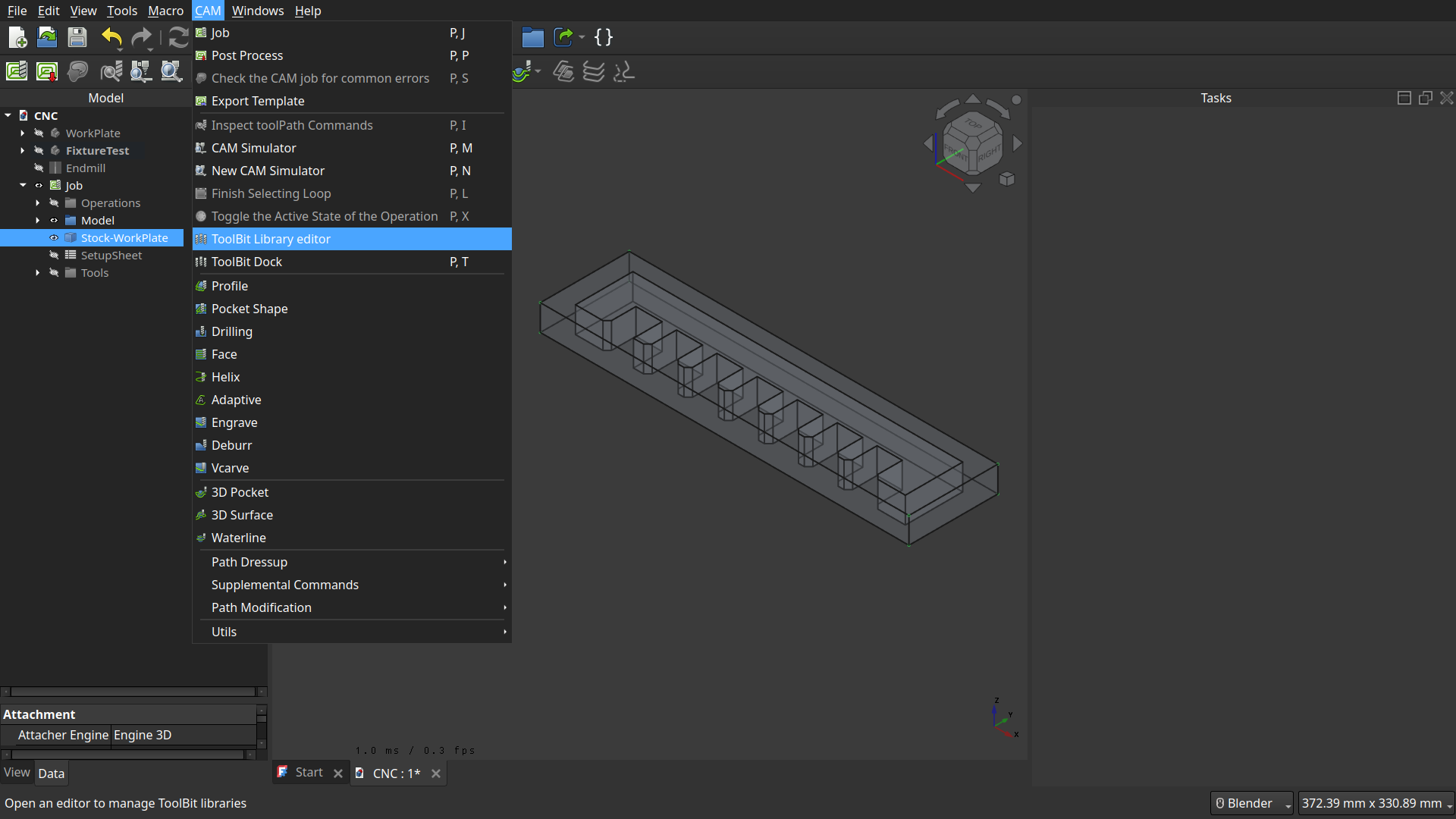Screen dimensions: 1456x819
Task: Open the dimension units dropdown in status bar
Action: (x=1376, y=803)
